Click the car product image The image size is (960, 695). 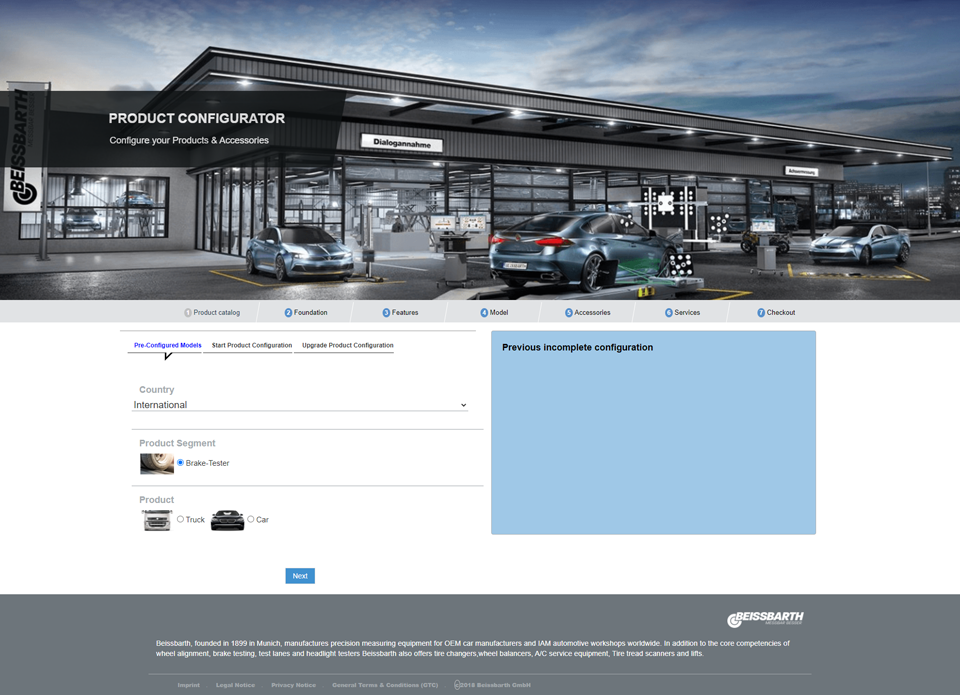click(x=227, y=520)
